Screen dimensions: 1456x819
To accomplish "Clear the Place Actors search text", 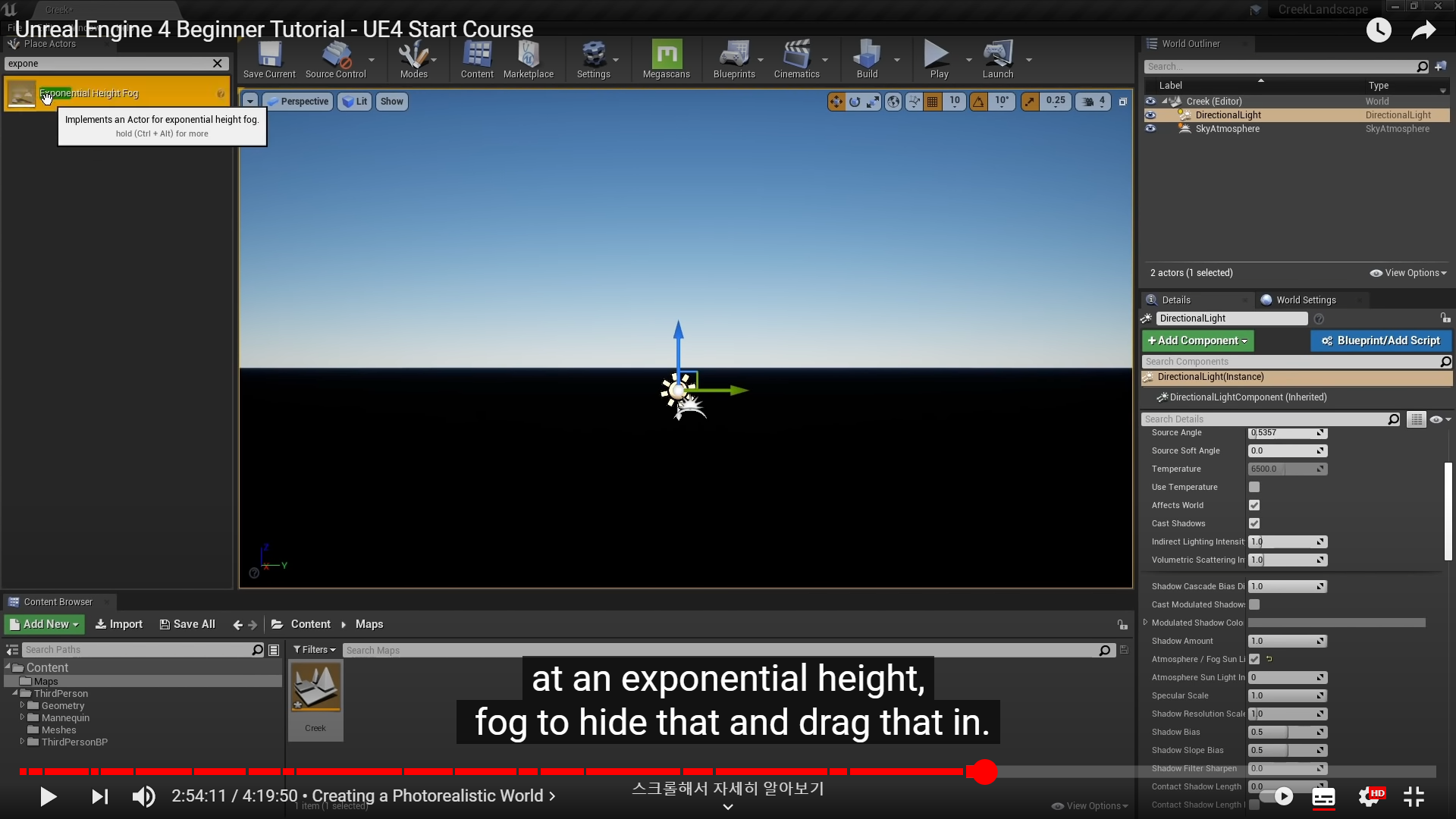I will (218, 64).
